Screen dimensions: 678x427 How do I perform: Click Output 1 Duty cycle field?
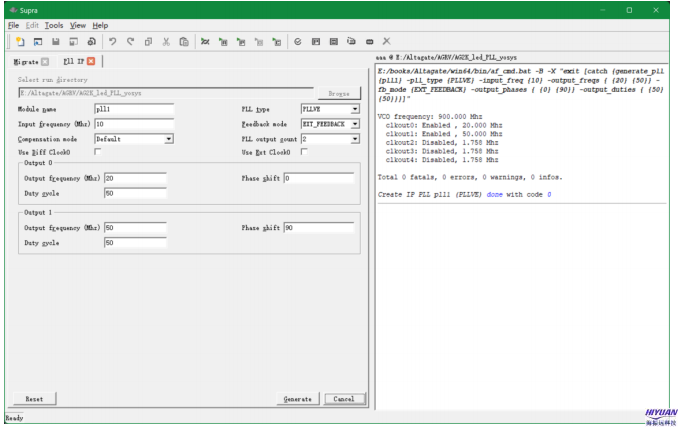[x=135, y=243]
